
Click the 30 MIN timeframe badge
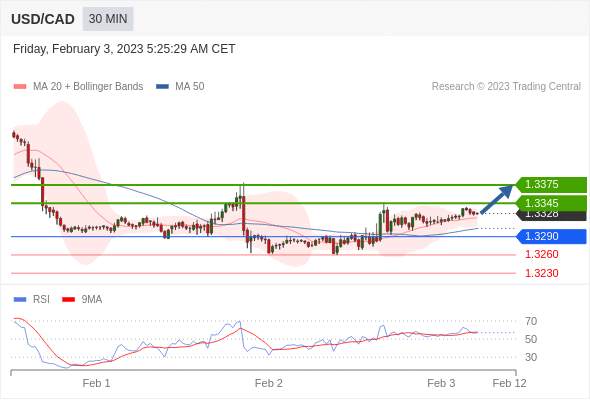pyautogui.click(x=108, y=19)
